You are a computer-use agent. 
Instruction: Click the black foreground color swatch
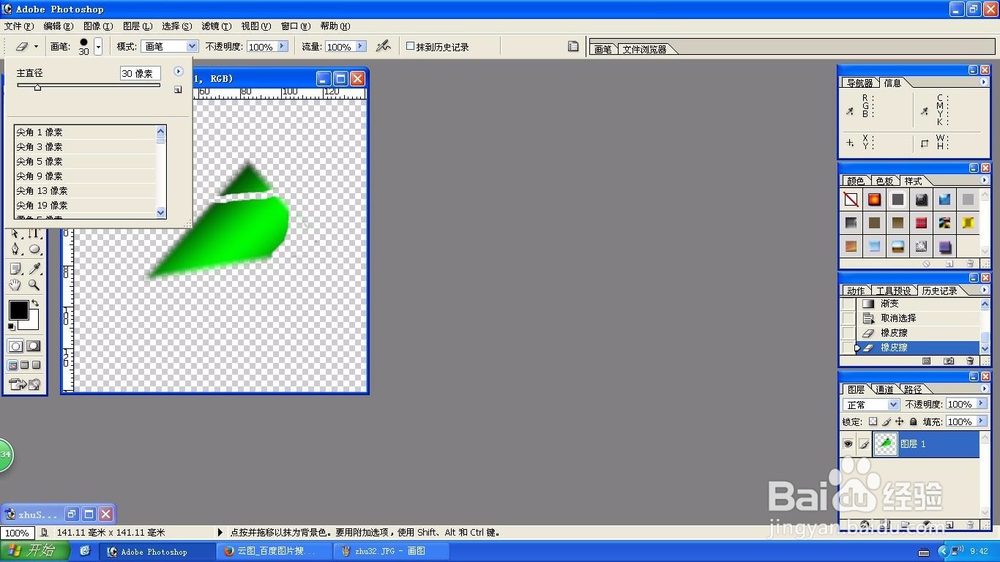18,311
